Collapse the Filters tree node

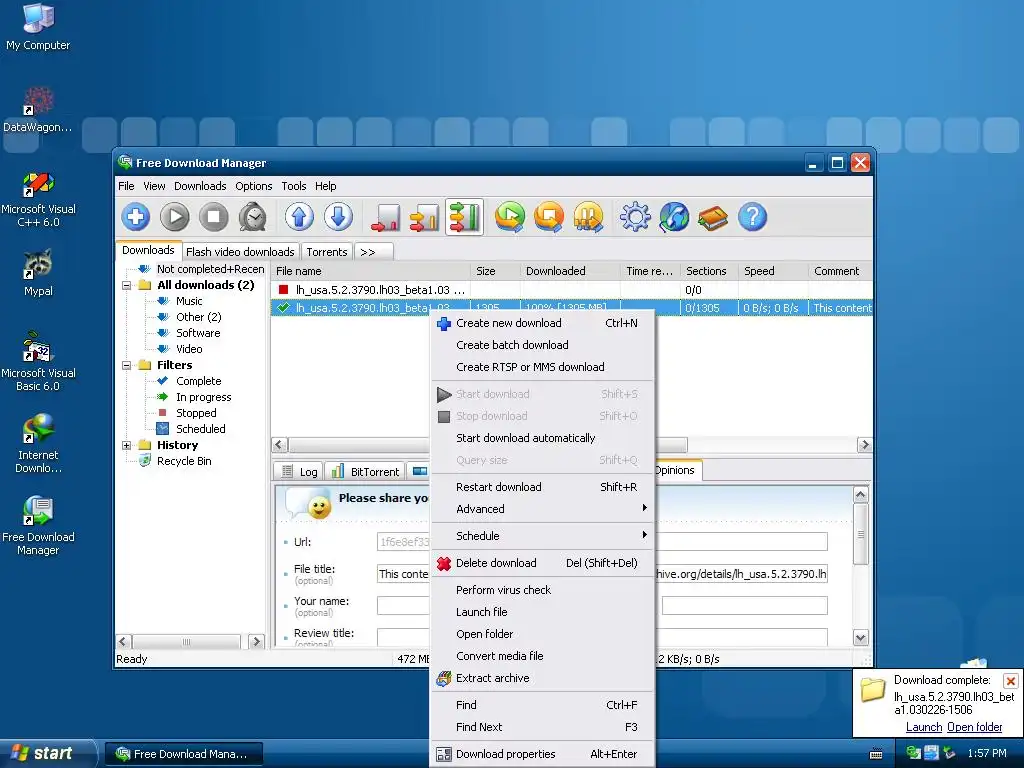pos(127,366)
